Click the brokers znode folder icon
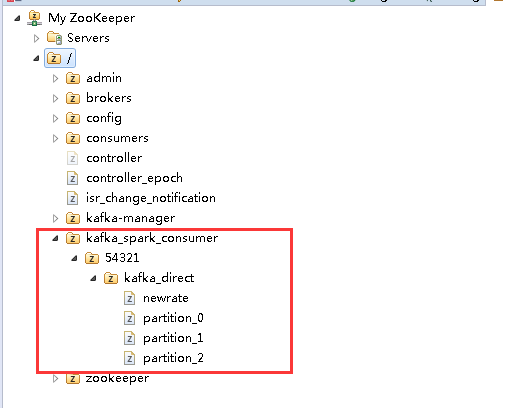The width and height of the screenshot is (516, 408). click(x=73, y=98)
